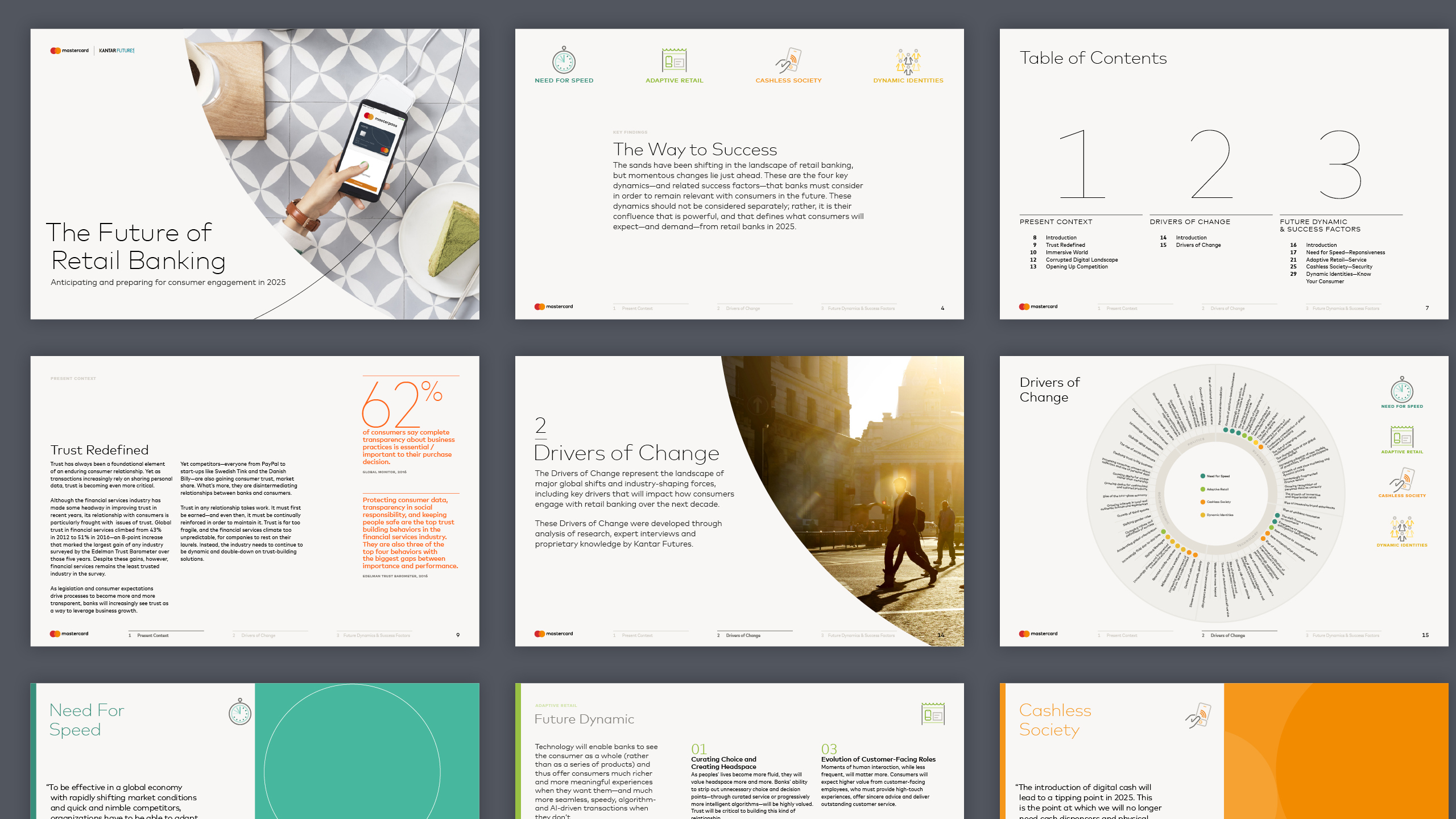Open the Need for Speed—Responsiveness contents entry
This screenshot has width=1456, height=819.
[1345, 253]
